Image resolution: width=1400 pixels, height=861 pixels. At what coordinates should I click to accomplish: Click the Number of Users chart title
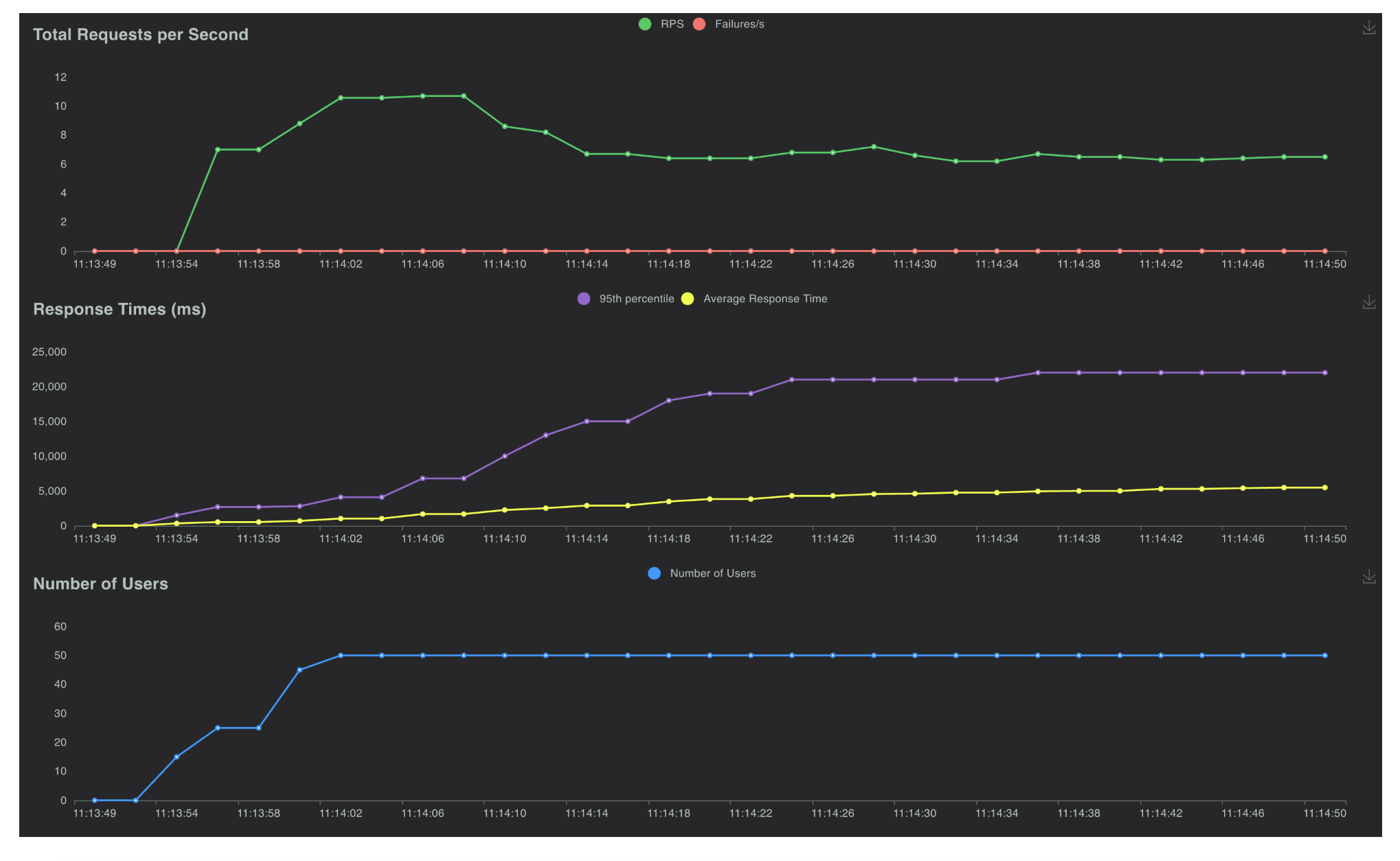(x=100, y=584)
